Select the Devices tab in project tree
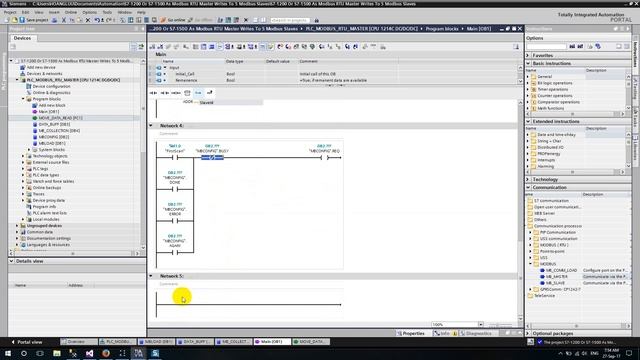Image resolution: width=640 pixels, height=360 pixels. click(22, 38)
